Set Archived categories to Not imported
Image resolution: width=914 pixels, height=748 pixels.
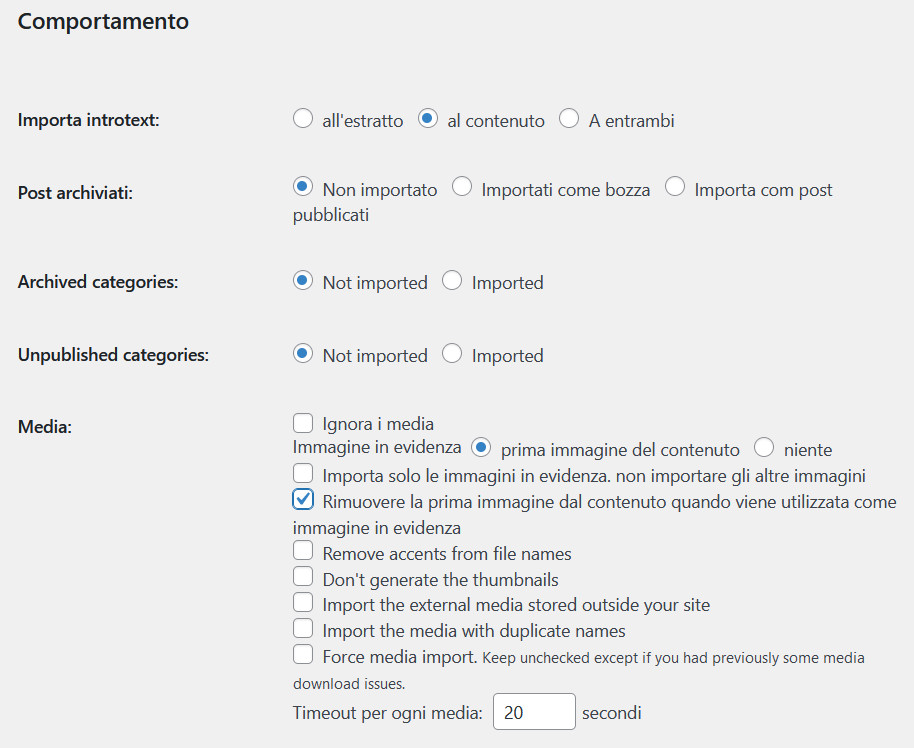(x=303, y=280)
